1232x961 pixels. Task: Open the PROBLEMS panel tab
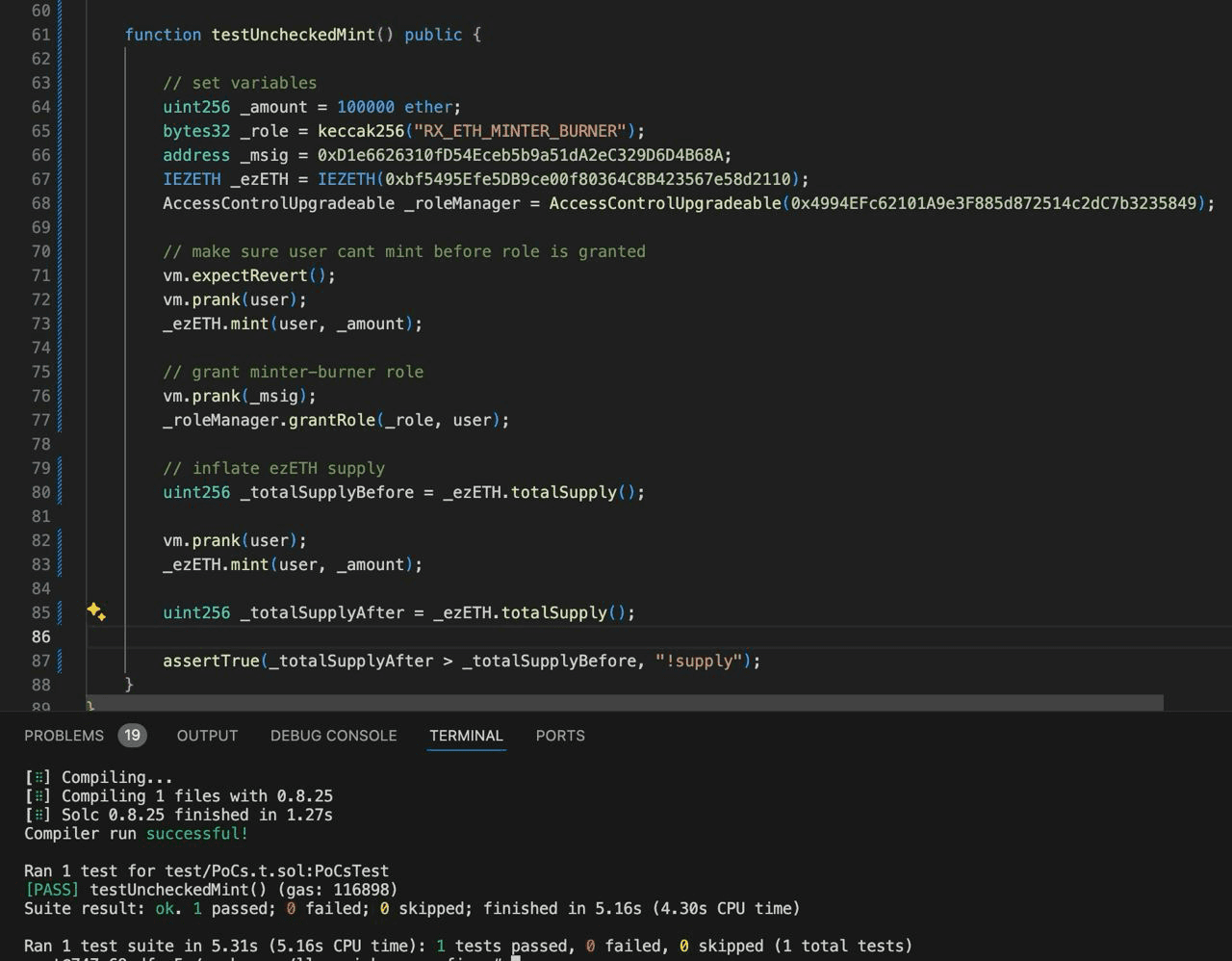click(64, 736)
